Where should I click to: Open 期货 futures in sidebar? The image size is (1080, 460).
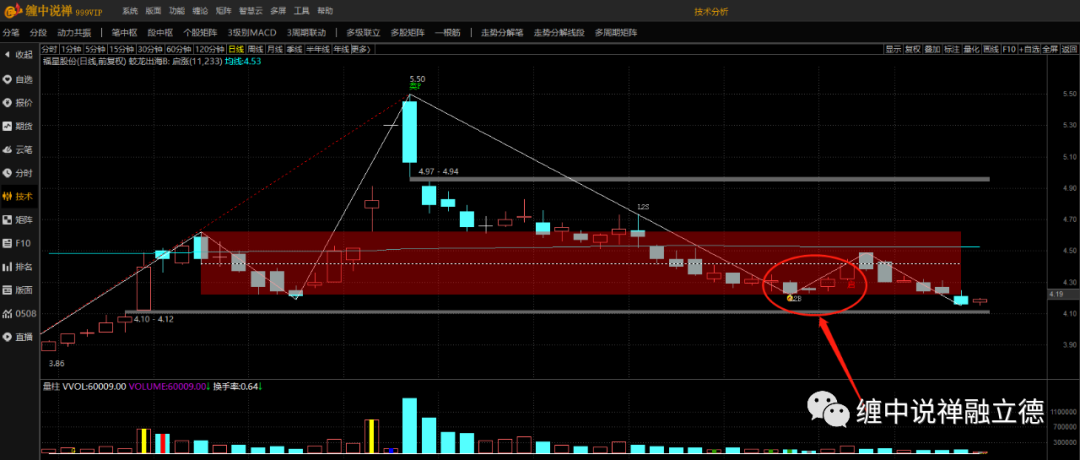pos(18,126)
